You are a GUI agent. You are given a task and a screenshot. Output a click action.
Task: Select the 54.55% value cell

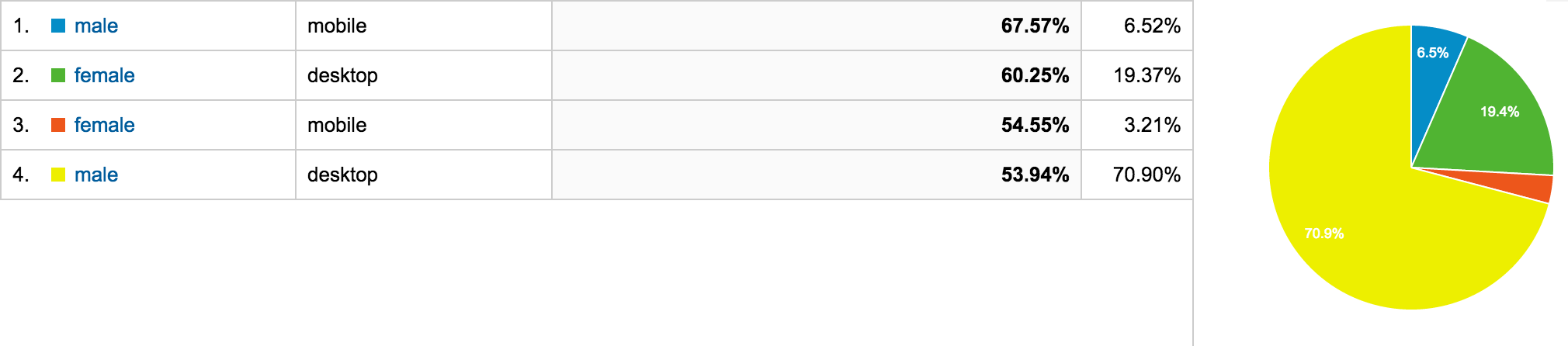pos(817,125)
